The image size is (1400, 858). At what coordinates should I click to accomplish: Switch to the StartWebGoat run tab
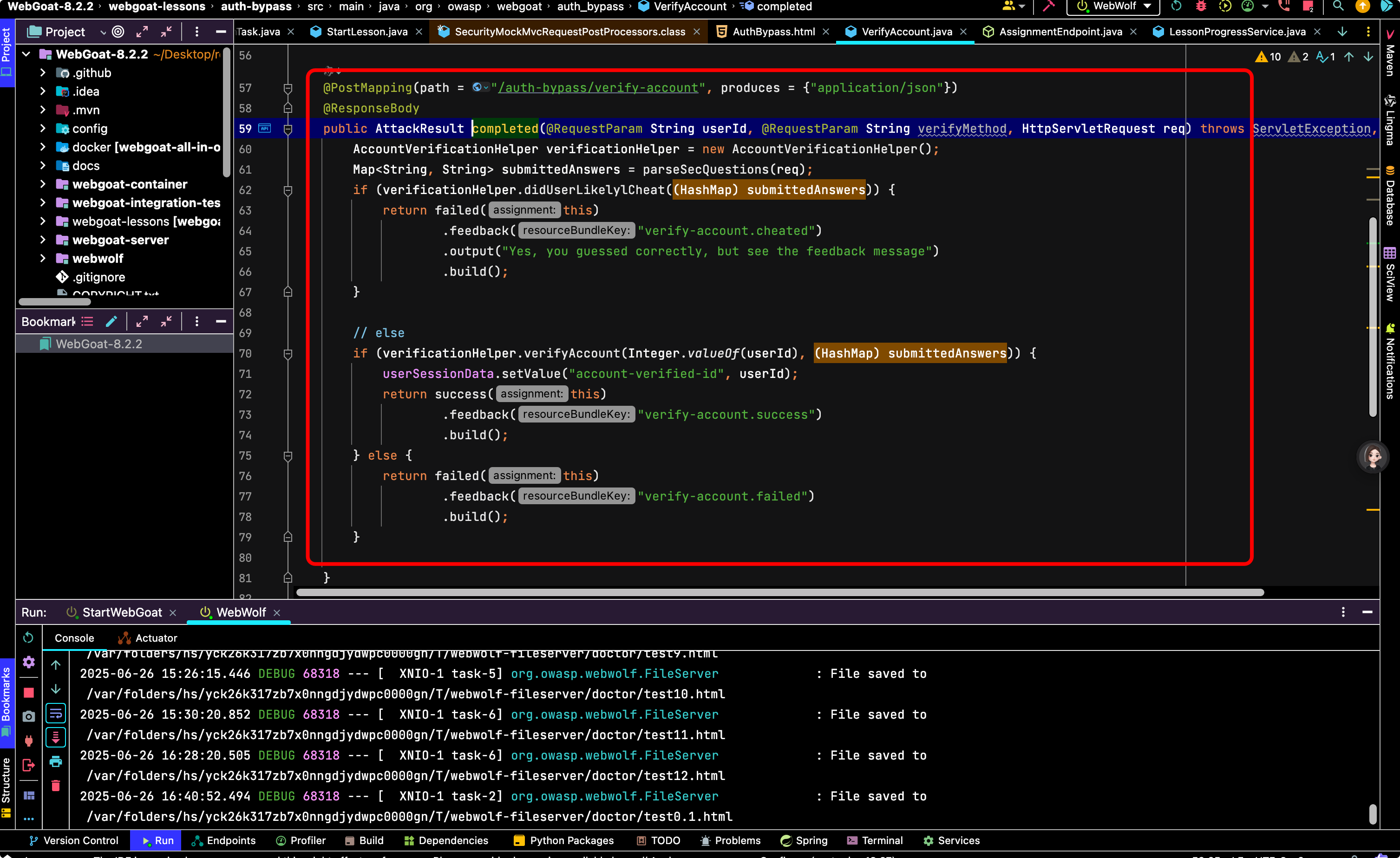tap(122, 612)
